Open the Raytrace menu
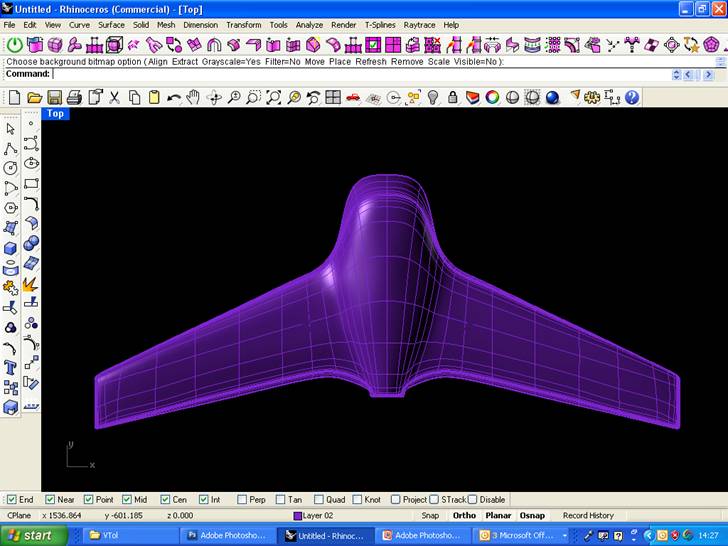The height and width of the screenshot is (546, 728). point(419,25)
